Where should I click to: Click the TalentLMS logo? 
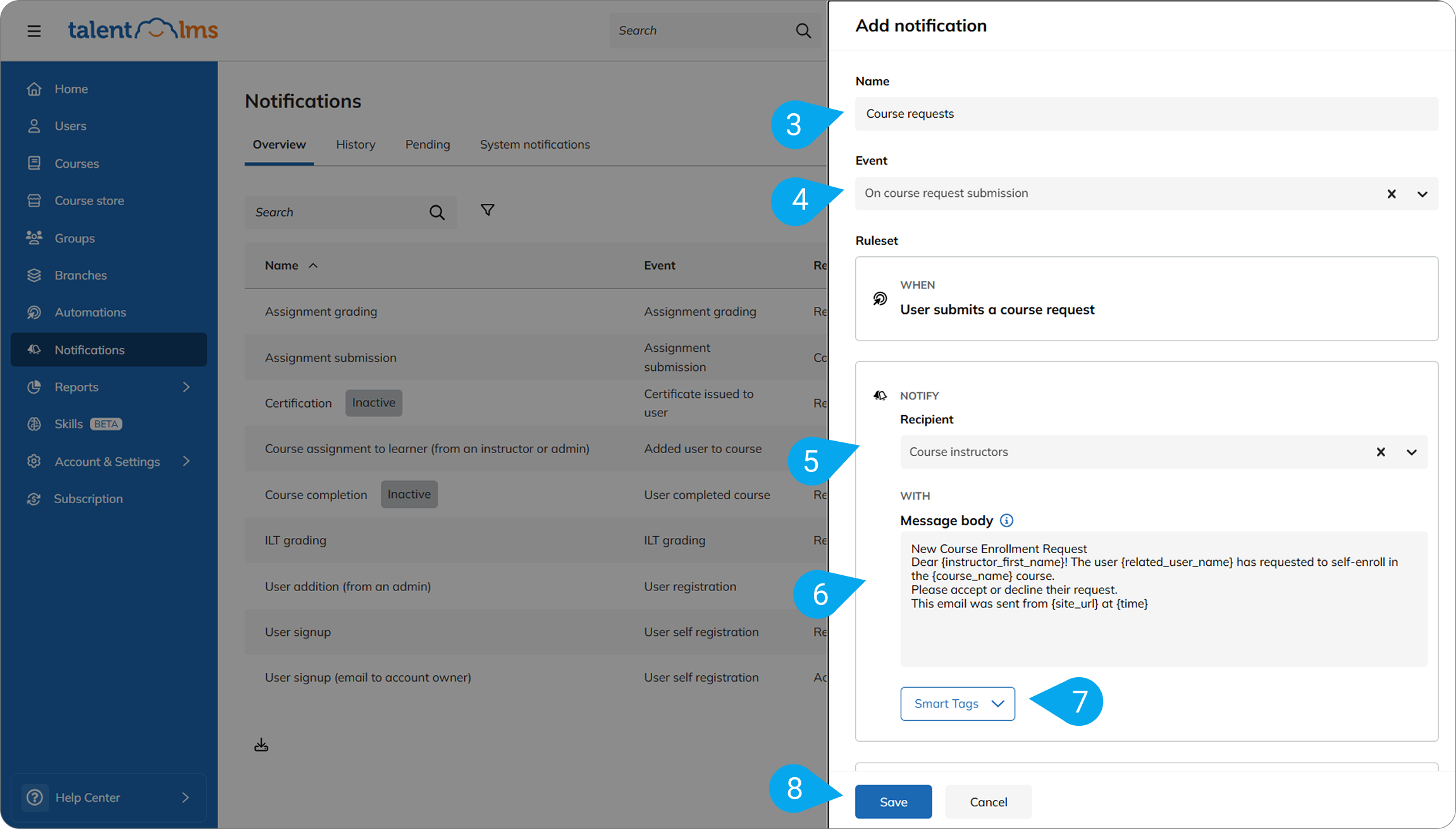[x=143, y=29]
